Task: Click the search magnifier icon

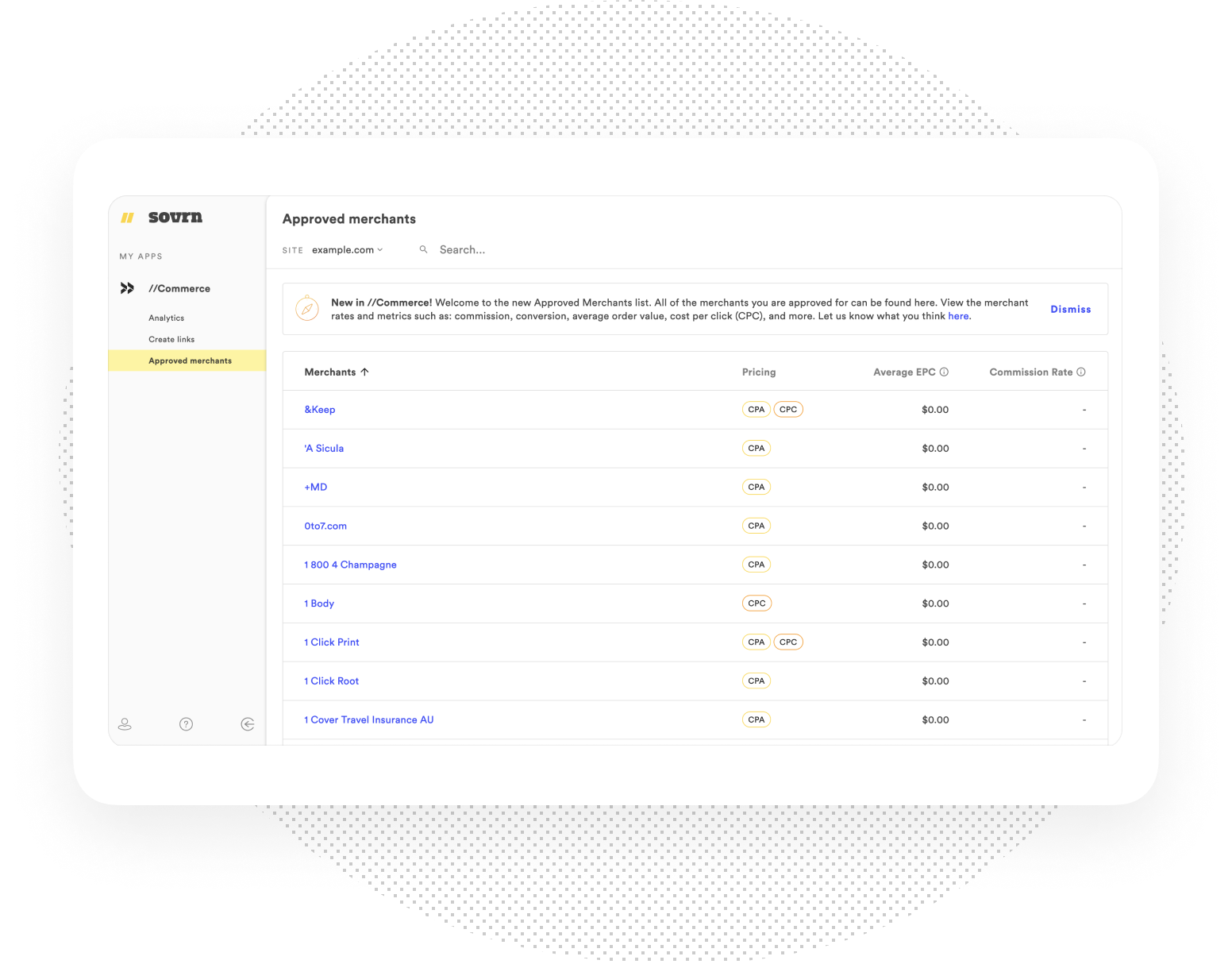Action: [x=422, y=249]
